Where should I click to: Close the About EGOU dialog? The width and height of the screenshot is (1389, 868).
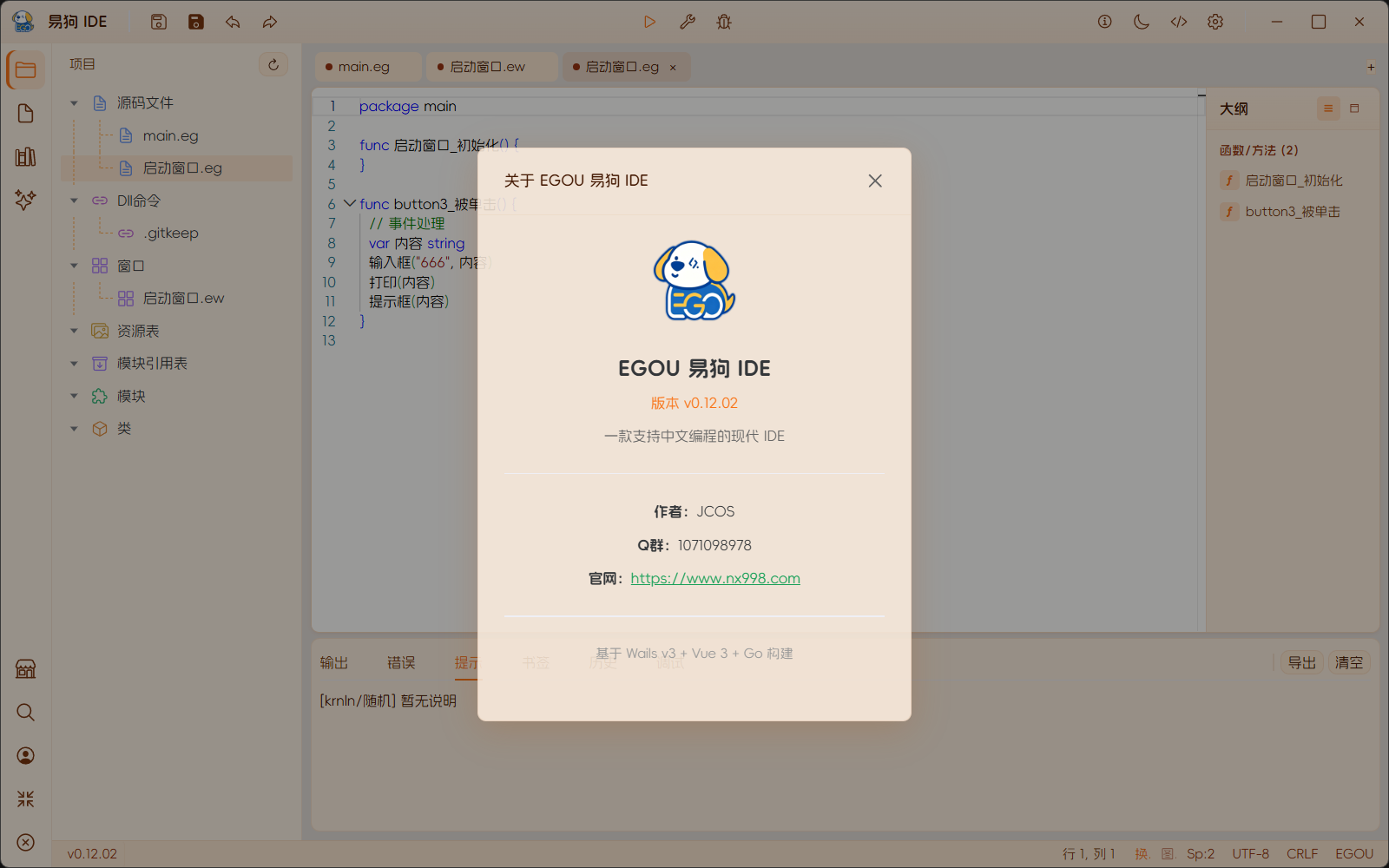tap(875, 181)
